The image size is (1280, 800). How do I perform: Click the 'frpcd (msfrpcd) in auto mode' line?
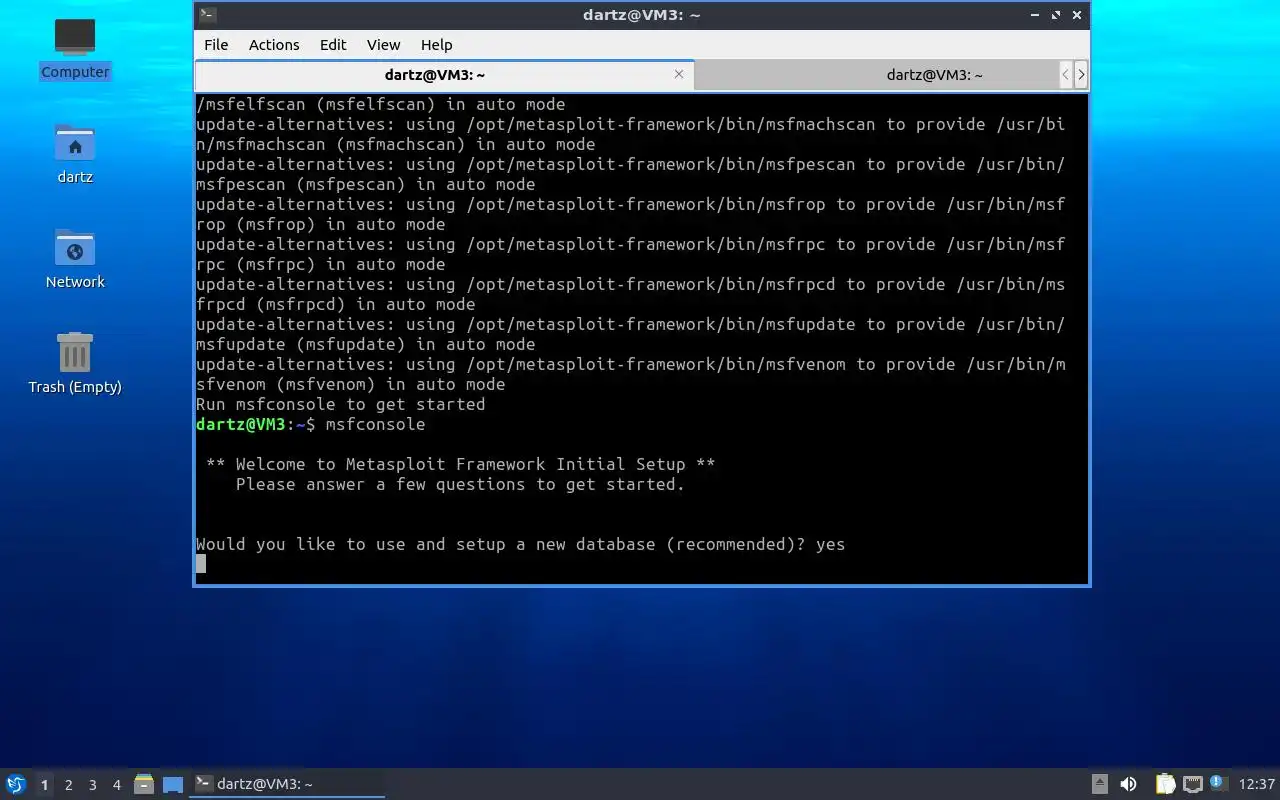coord(335,304)
